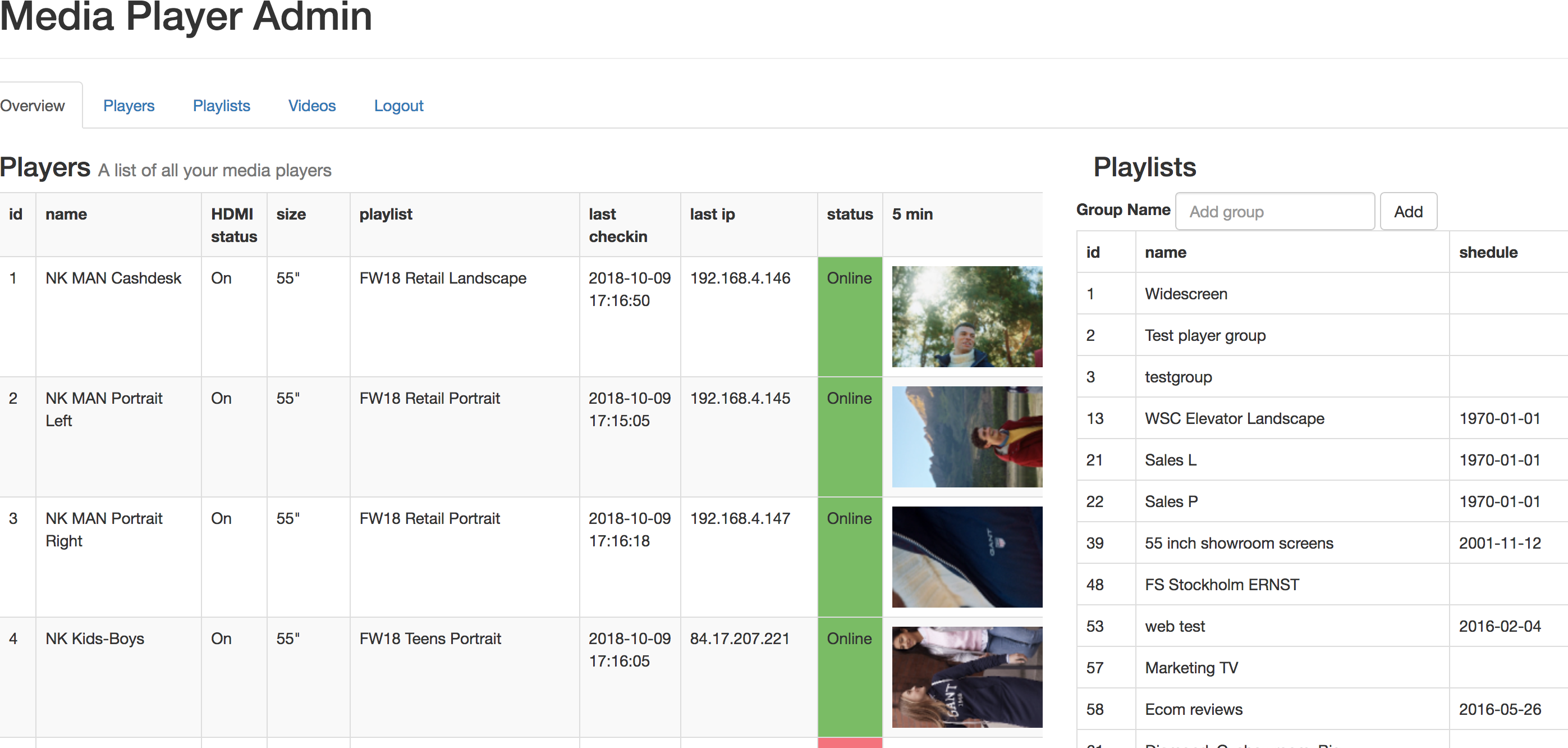This screenshot has height=748, width=1568.
Task: Click the Marketing TV playlist row
Action: coord(1191,668)
